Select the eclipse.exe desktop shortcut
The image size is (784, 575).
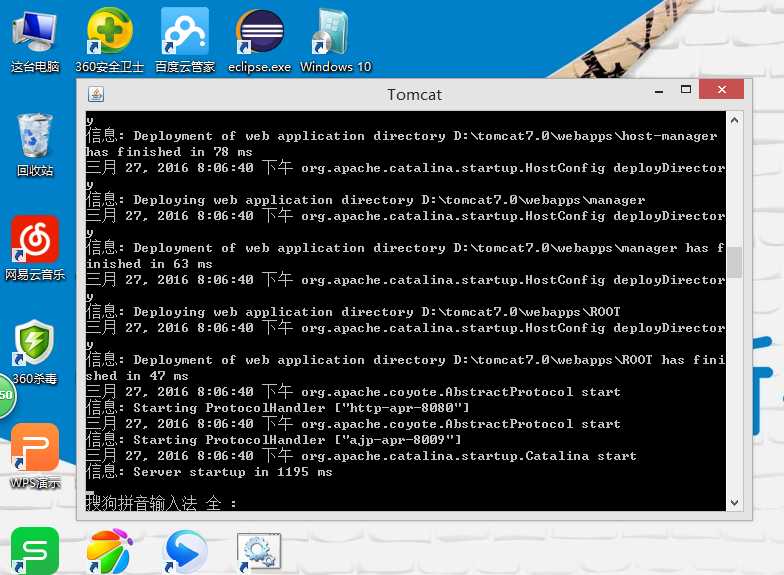260,41
